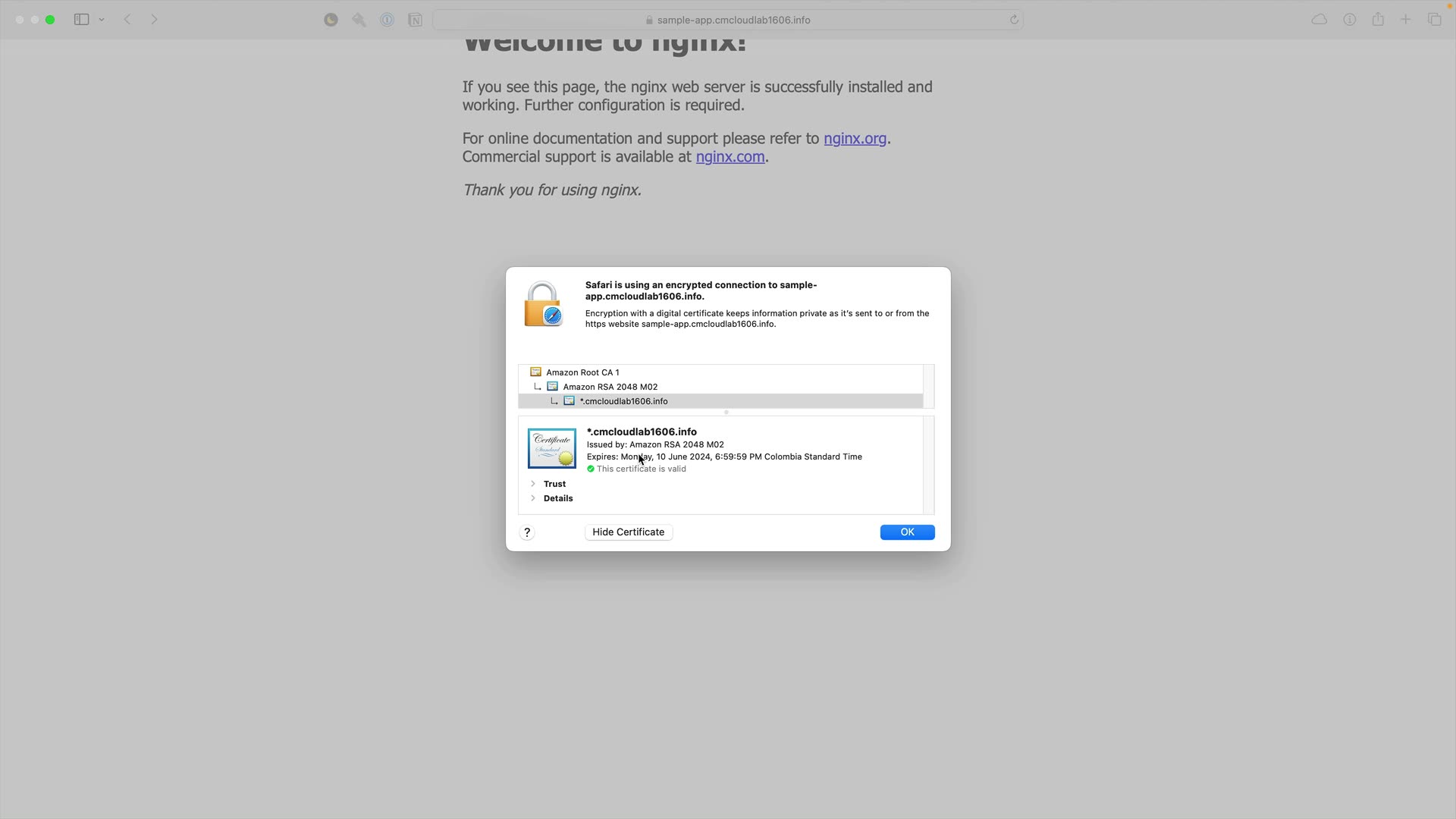Click the iCloud tabs cloud icon

(x=1319, y=20)
